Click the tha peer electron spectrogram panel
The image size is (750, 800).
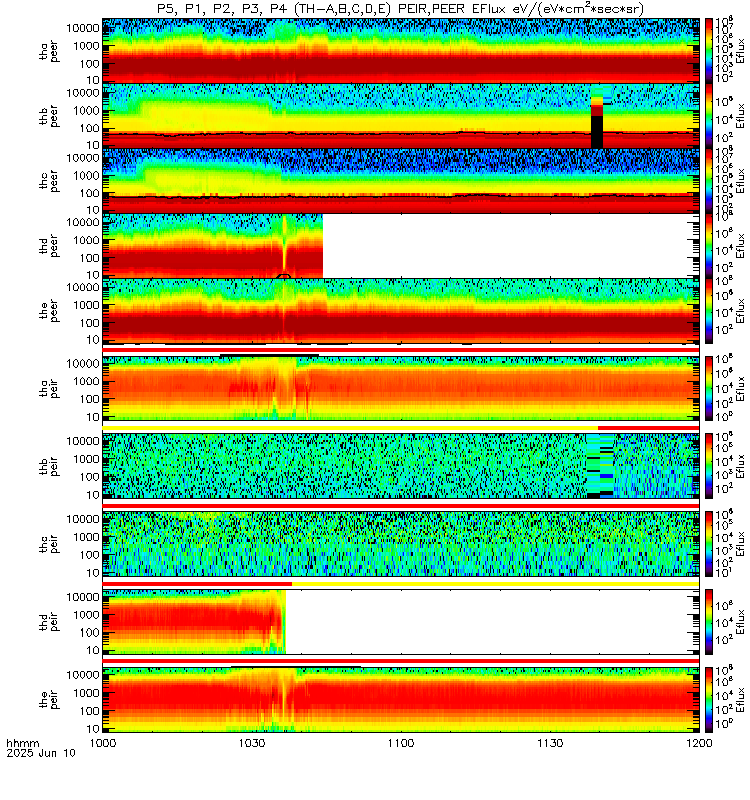coord(401,51)
